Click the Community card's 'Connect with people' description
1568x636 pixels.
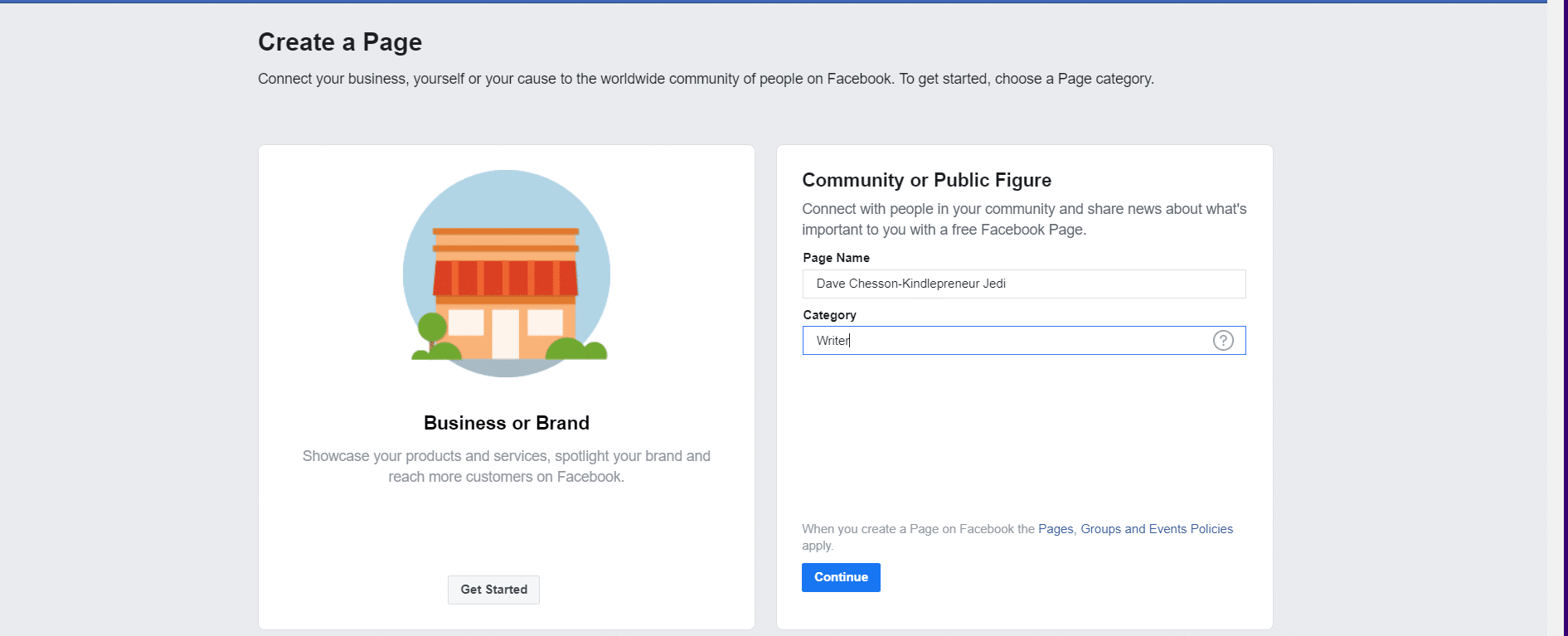pos(1023,219)
